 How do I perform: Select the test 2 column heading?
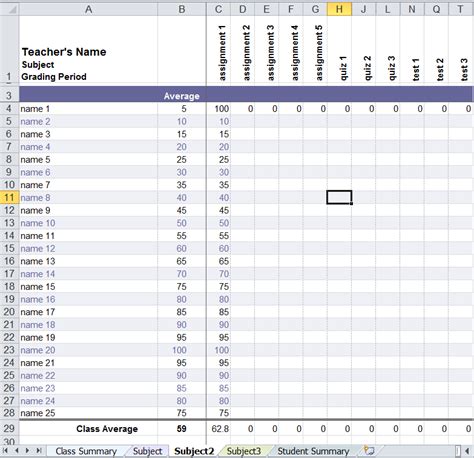440,69
